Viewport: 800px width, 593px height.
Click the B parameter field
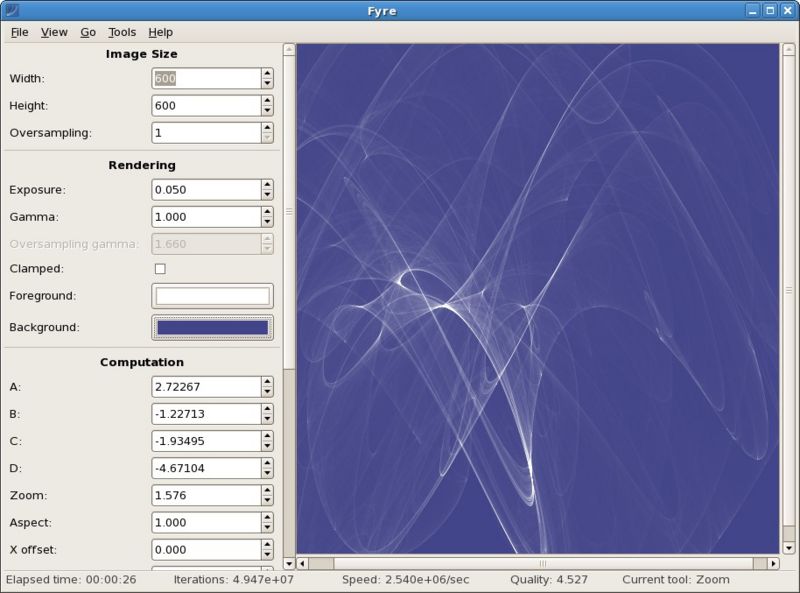click(206, 414)
